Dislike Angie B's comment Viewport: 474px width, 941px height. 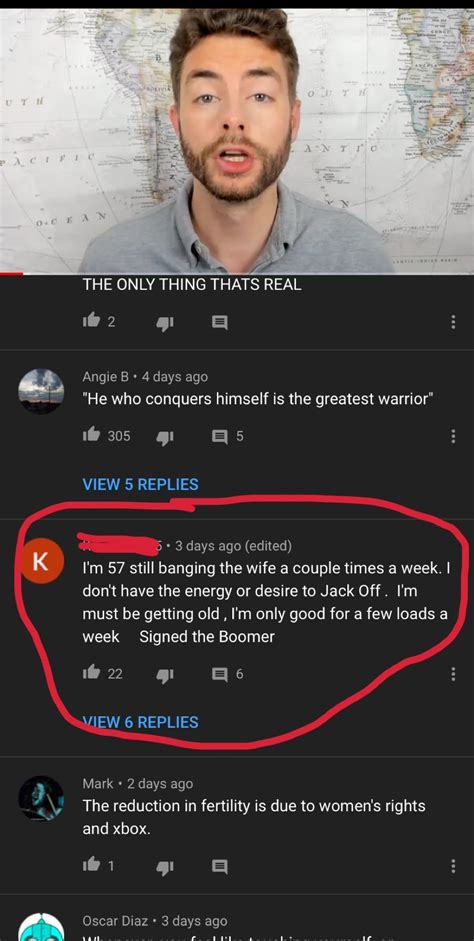tap(164, 437)
